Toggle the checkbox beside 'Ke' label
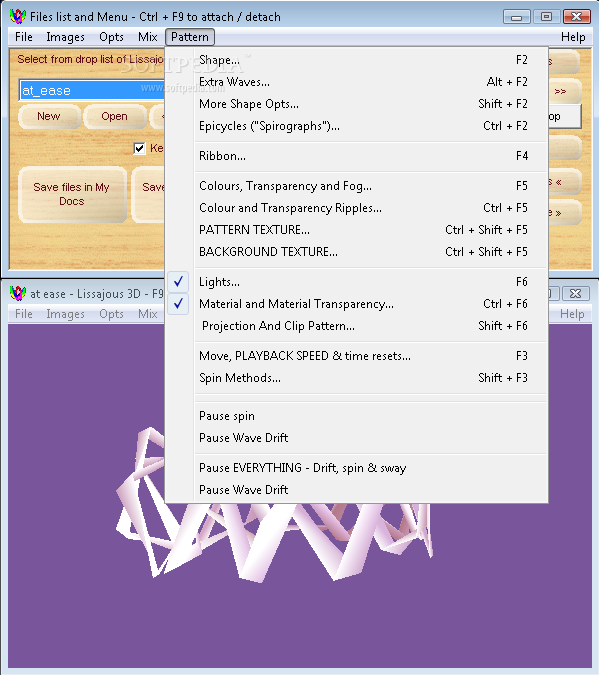Viewport: 599px width, 675px height. 139,149
